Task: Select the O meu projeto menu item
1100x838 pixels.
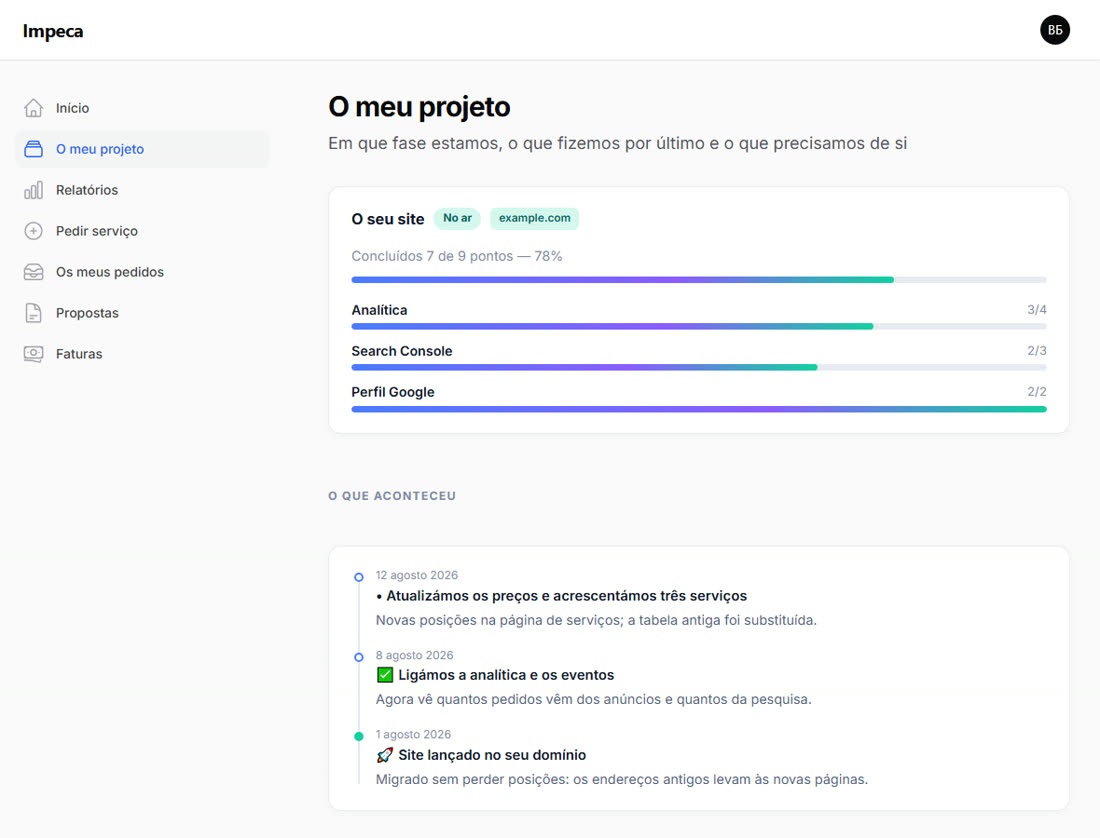Action: [142, 149]
